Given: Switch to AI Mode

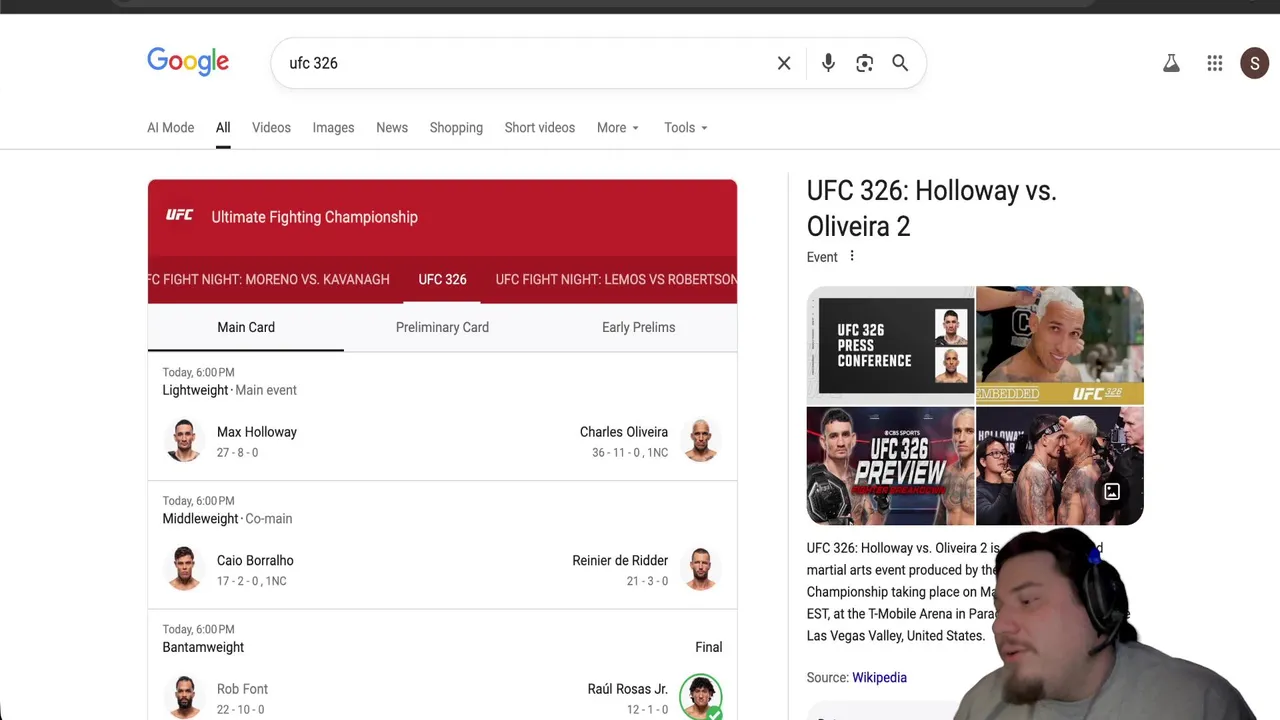Looking at the screenshot, I should tap(171, 128).
